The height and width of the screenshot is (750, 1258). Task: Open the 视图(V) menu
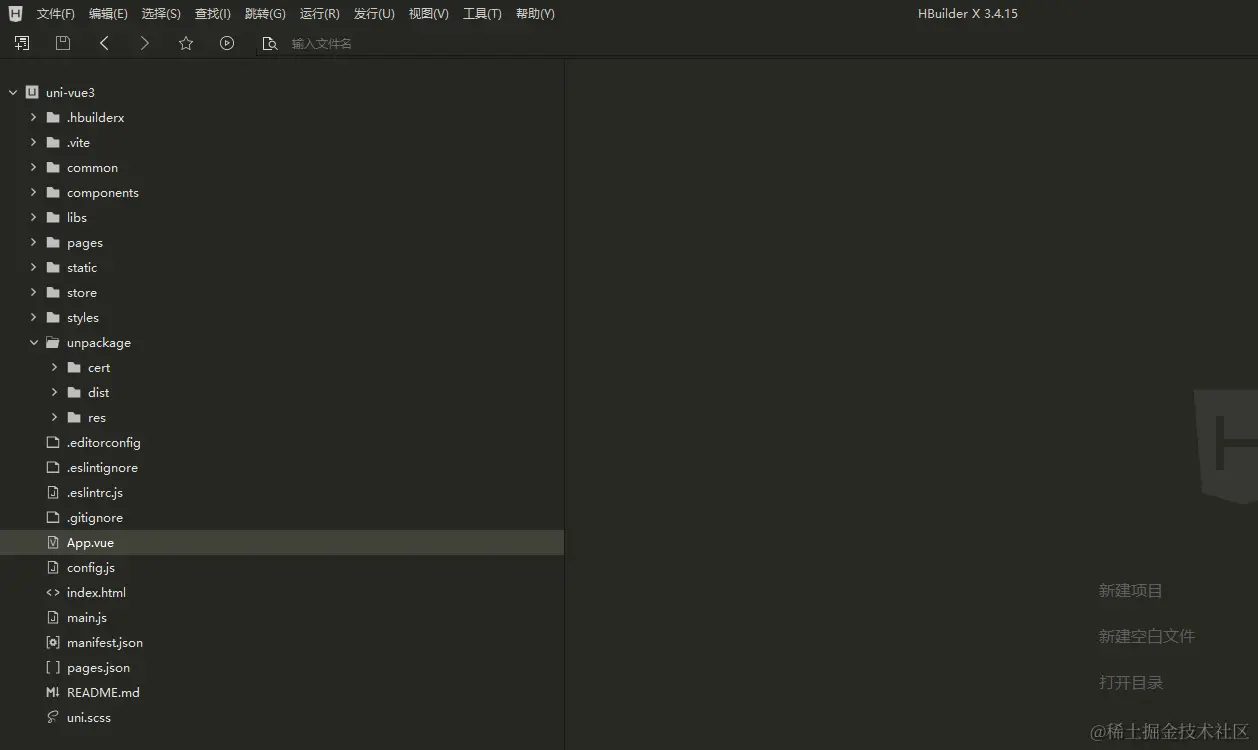(x=429, y=14)
